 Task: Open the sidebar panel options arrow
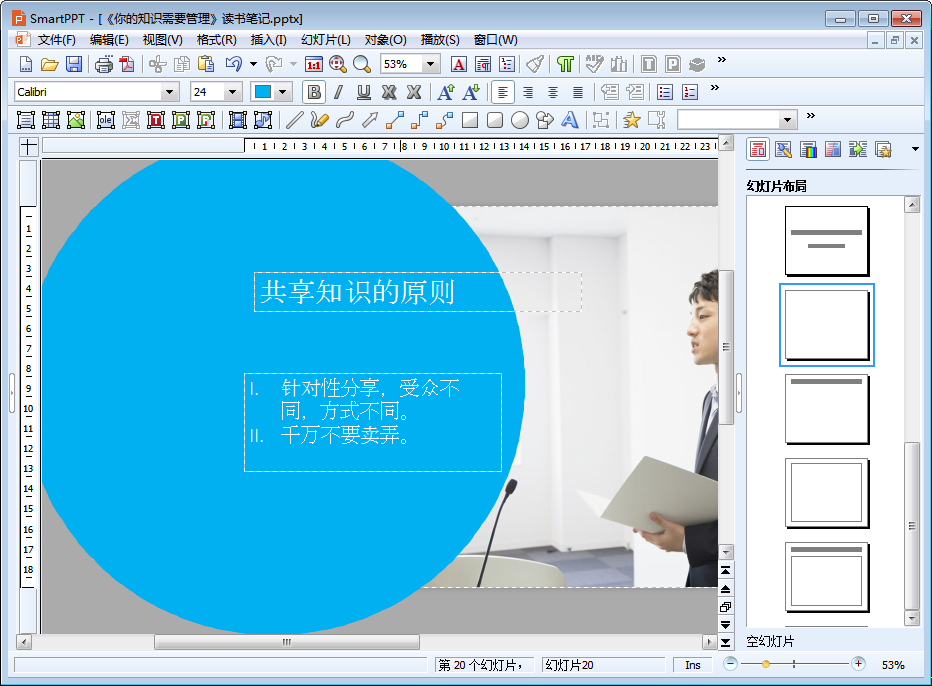tap(915, 149)
